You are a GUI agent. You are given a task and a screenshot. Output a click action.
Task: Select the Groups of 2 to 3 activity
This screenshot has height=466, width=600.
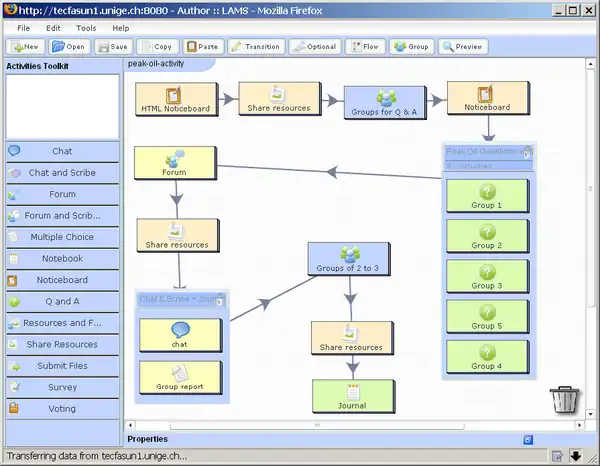click(349, 260)
